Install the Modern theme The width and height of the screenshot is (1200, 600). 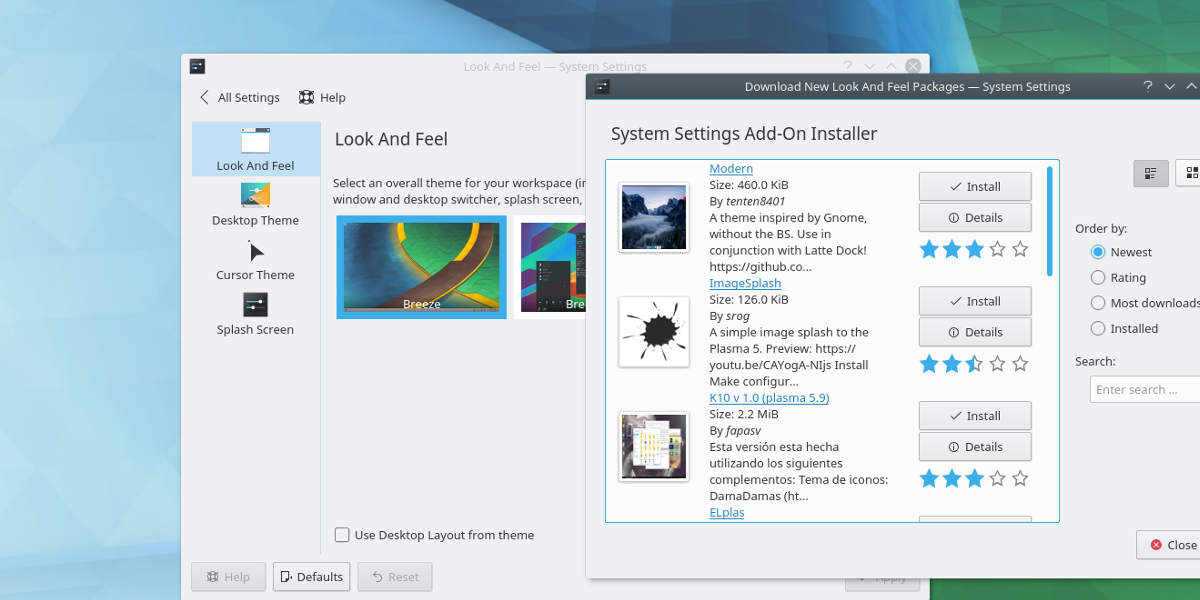click(x=975, y=186)
